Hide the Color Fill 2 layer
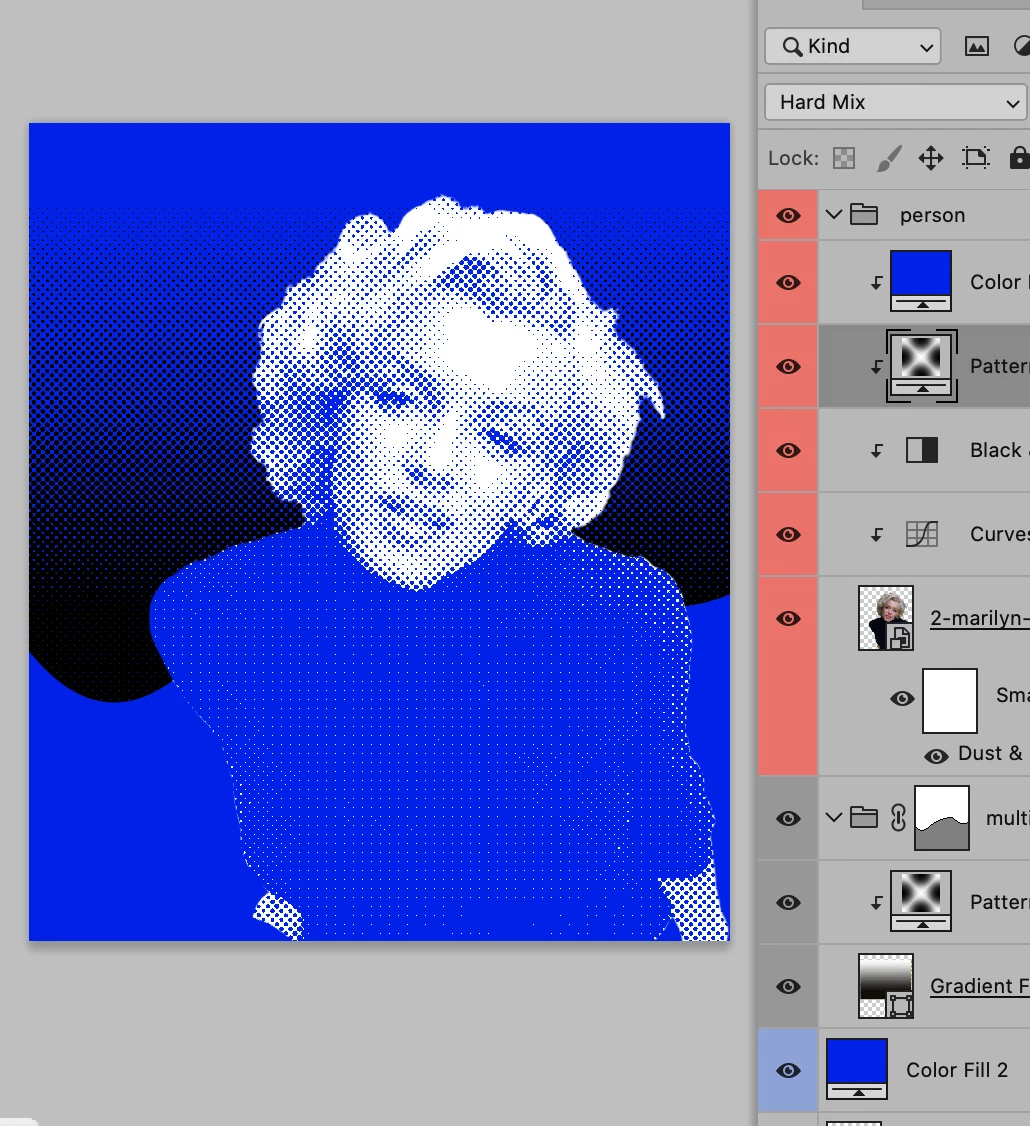This screenshot has height=1126, width=1030. (x=788, y=1071)
